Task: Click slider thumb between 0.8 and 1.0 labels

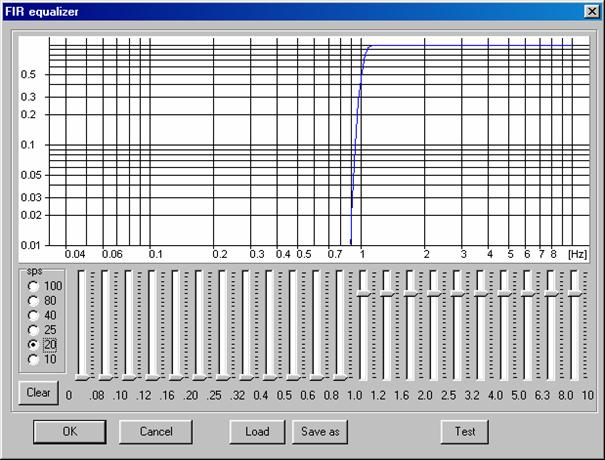Action: [x=340, y=377]
